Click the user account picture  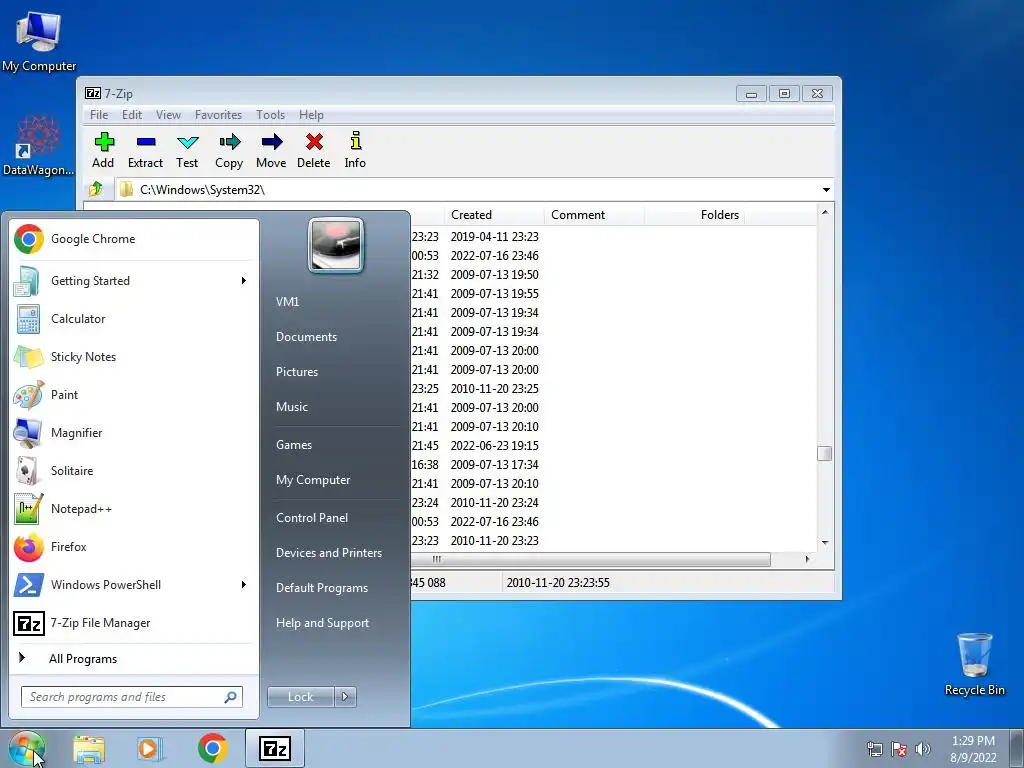click(x=336, y=245)
